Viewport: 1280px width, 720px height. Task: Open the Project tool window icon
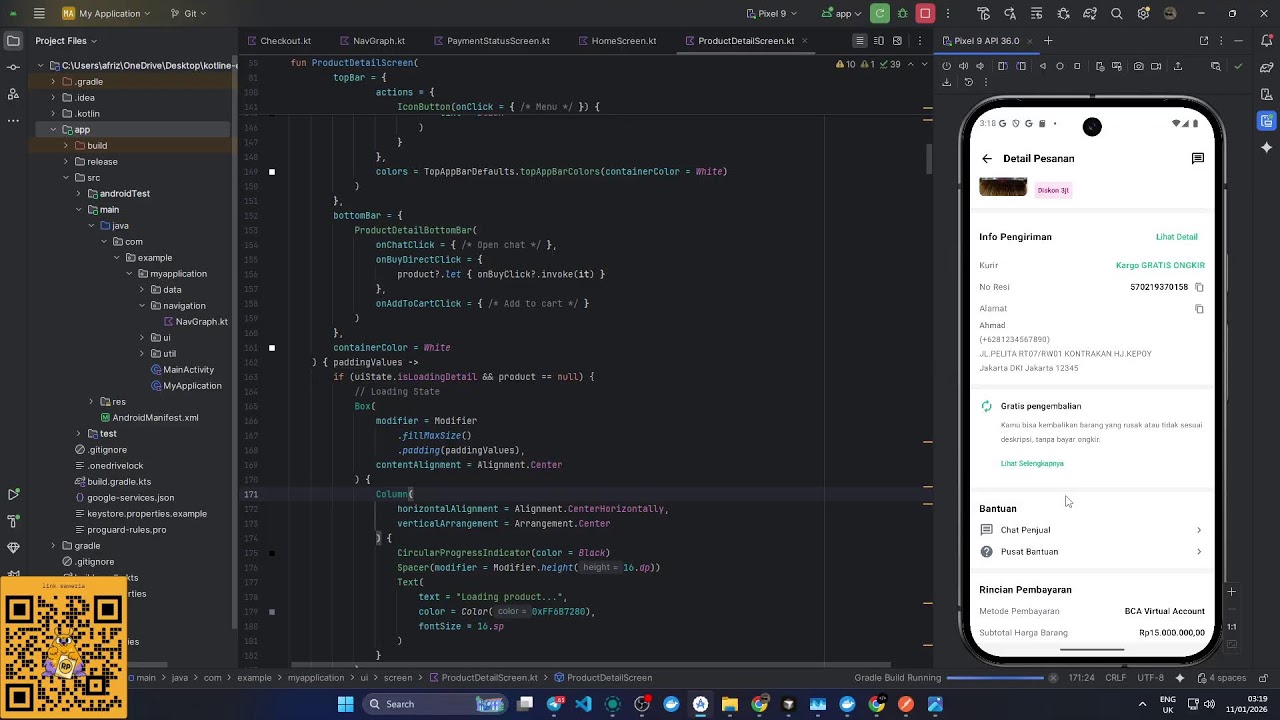pos(13,41)
